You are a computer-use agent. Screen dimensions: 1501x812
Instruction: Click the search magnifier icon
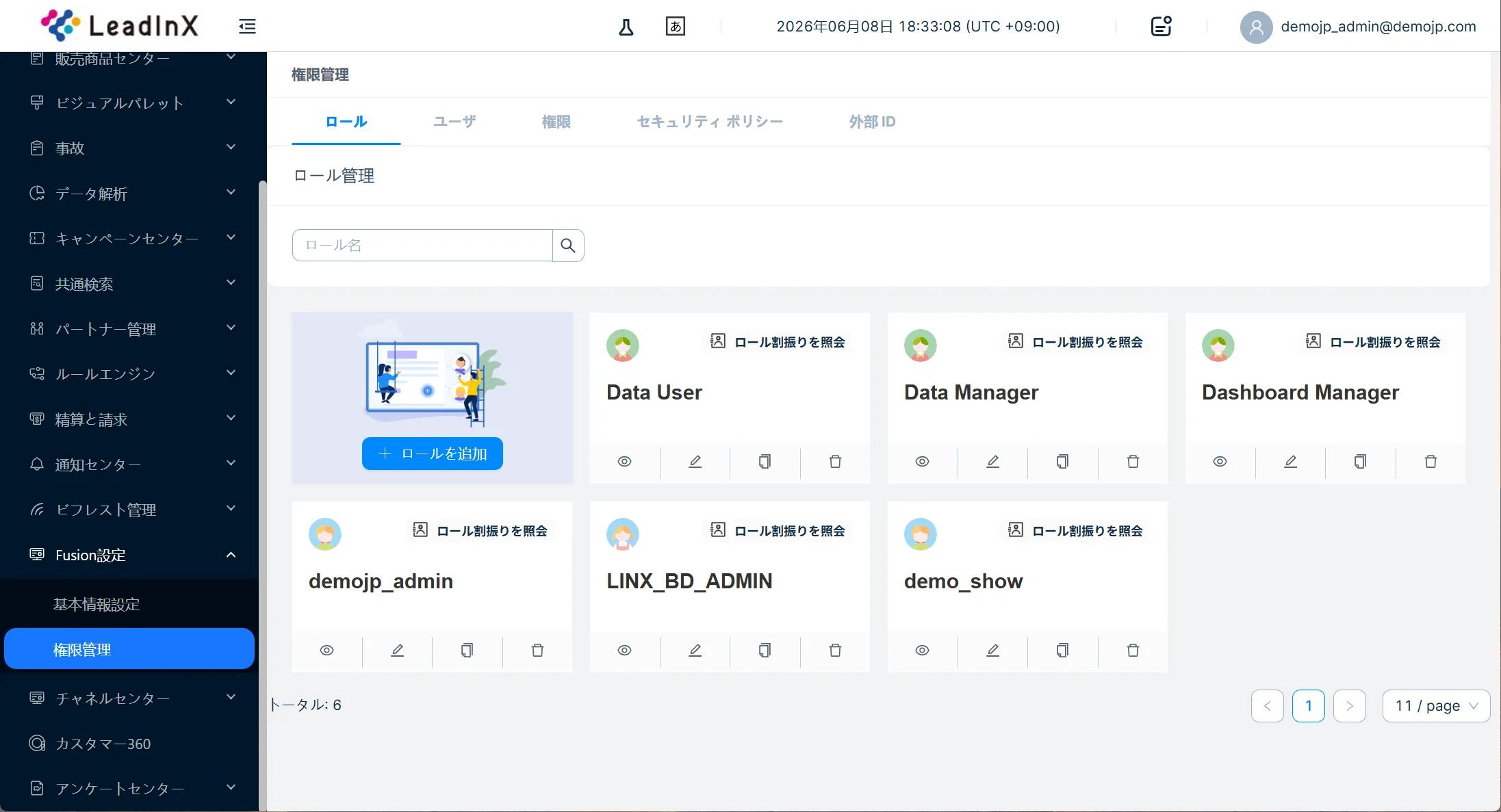(568, 246)
